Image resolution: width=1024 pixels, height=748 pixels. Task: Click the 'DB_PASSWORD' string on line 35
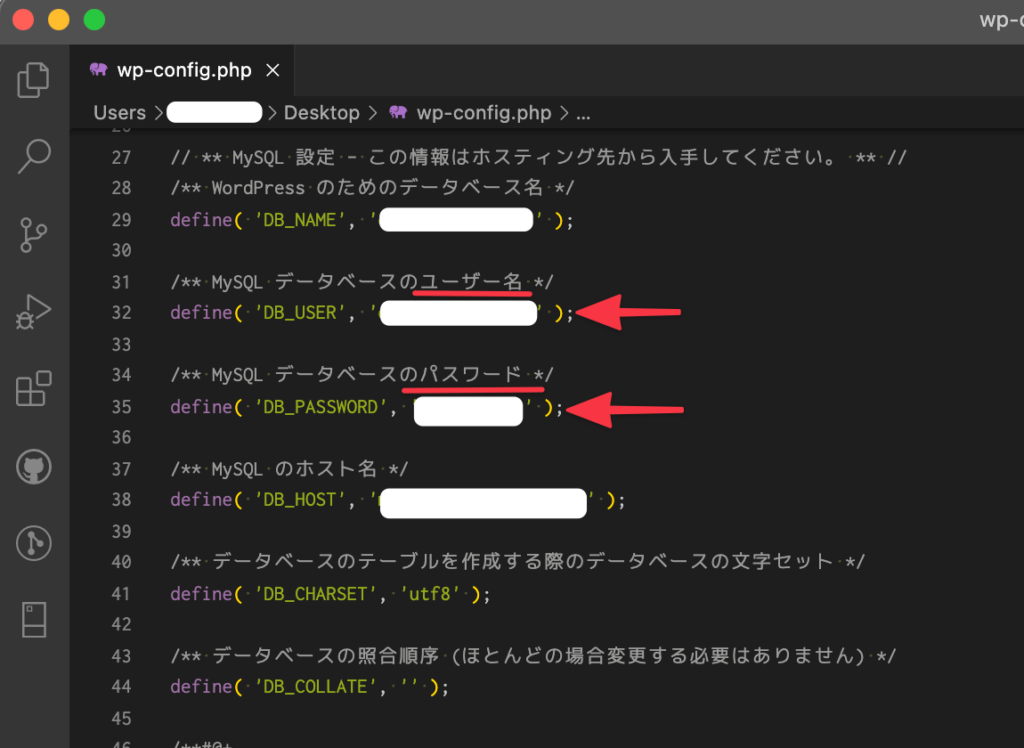point(321,406)
